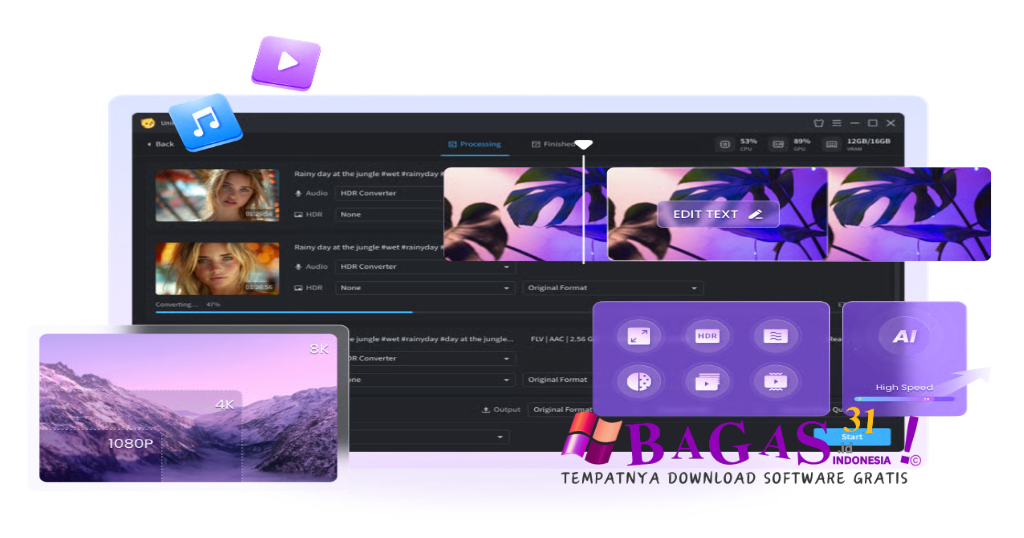Click the CPU usage icon

coord(725,144)
